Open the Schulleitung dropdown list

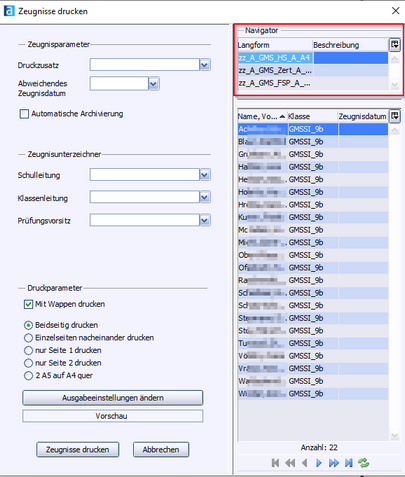(x=205, y=174)
